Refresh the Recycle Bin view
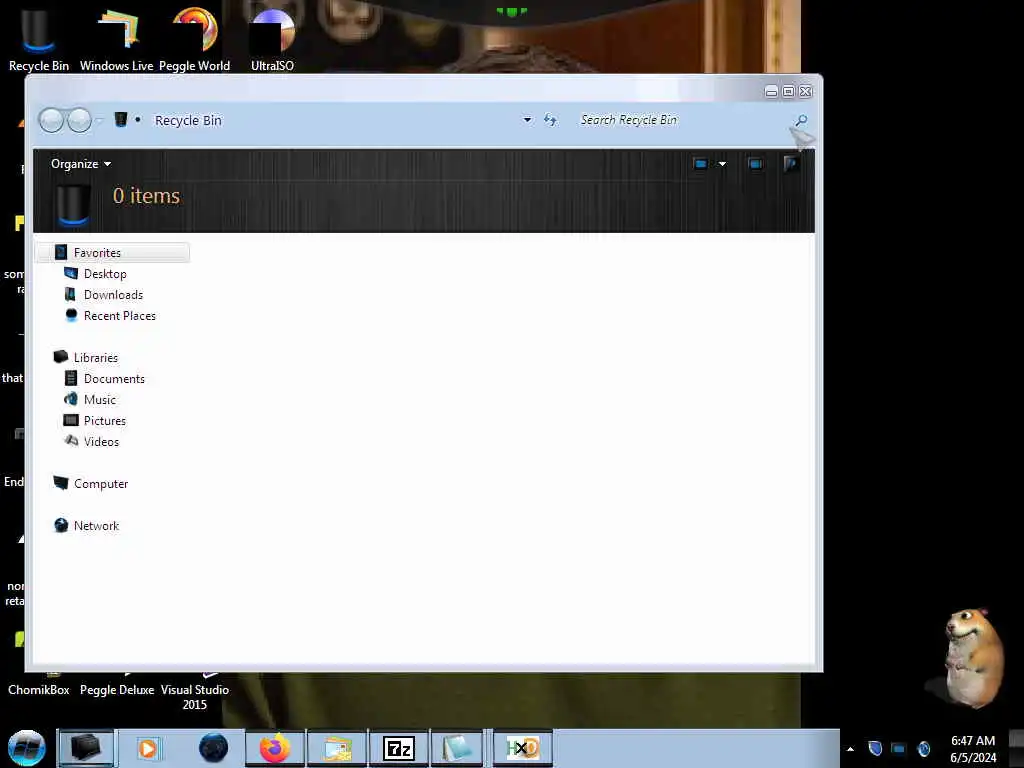1024x768 pixels. (x=551, y=120)
